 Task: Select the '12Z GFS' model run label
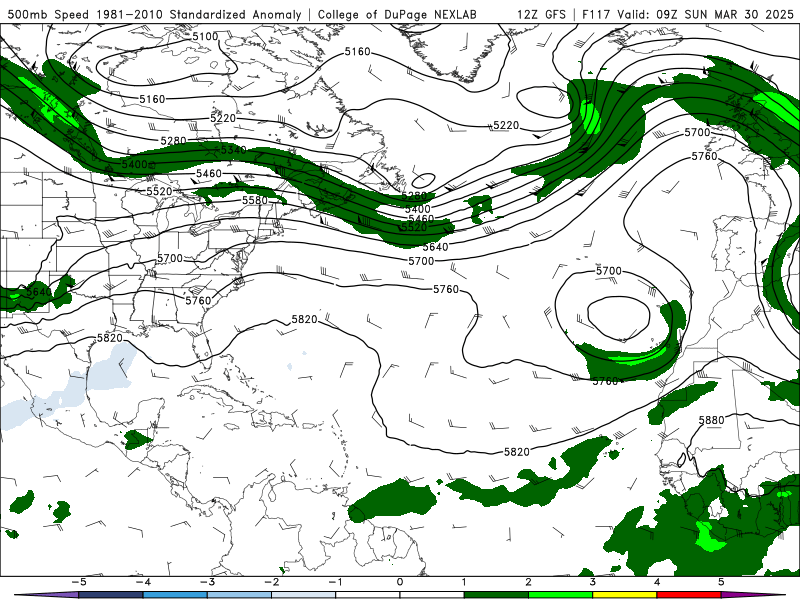[x=541, y=14]
